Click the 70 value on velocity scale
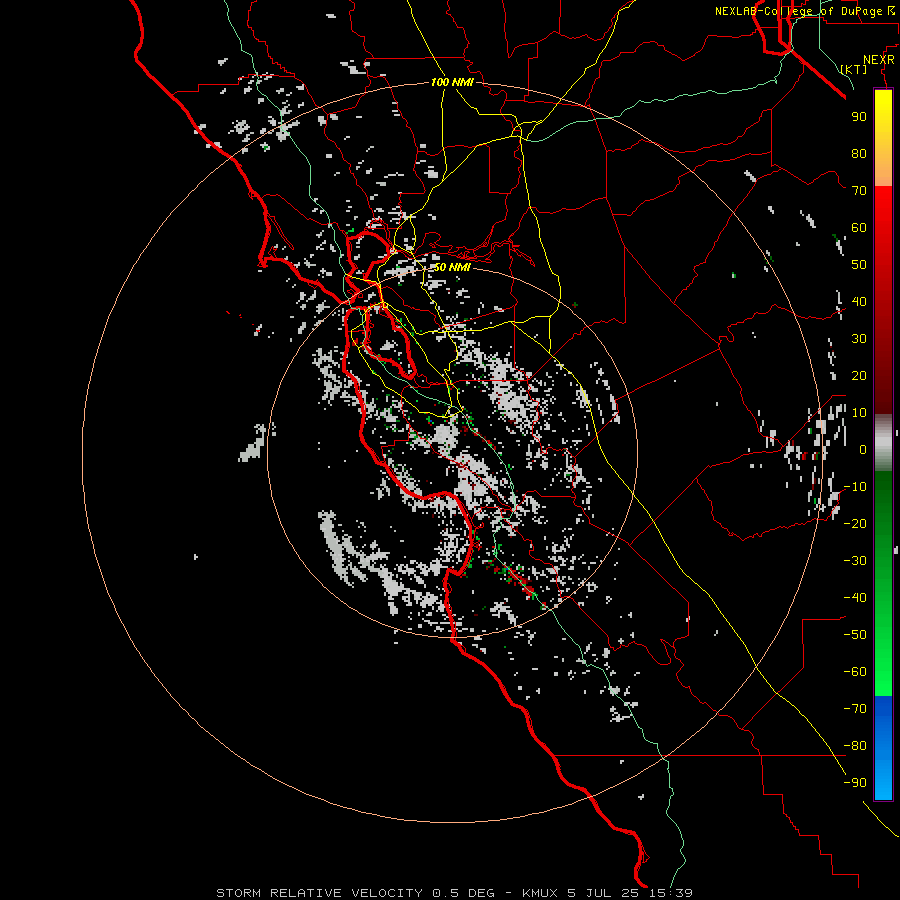Screen dimensions: 900x900 tap(859, 191)
